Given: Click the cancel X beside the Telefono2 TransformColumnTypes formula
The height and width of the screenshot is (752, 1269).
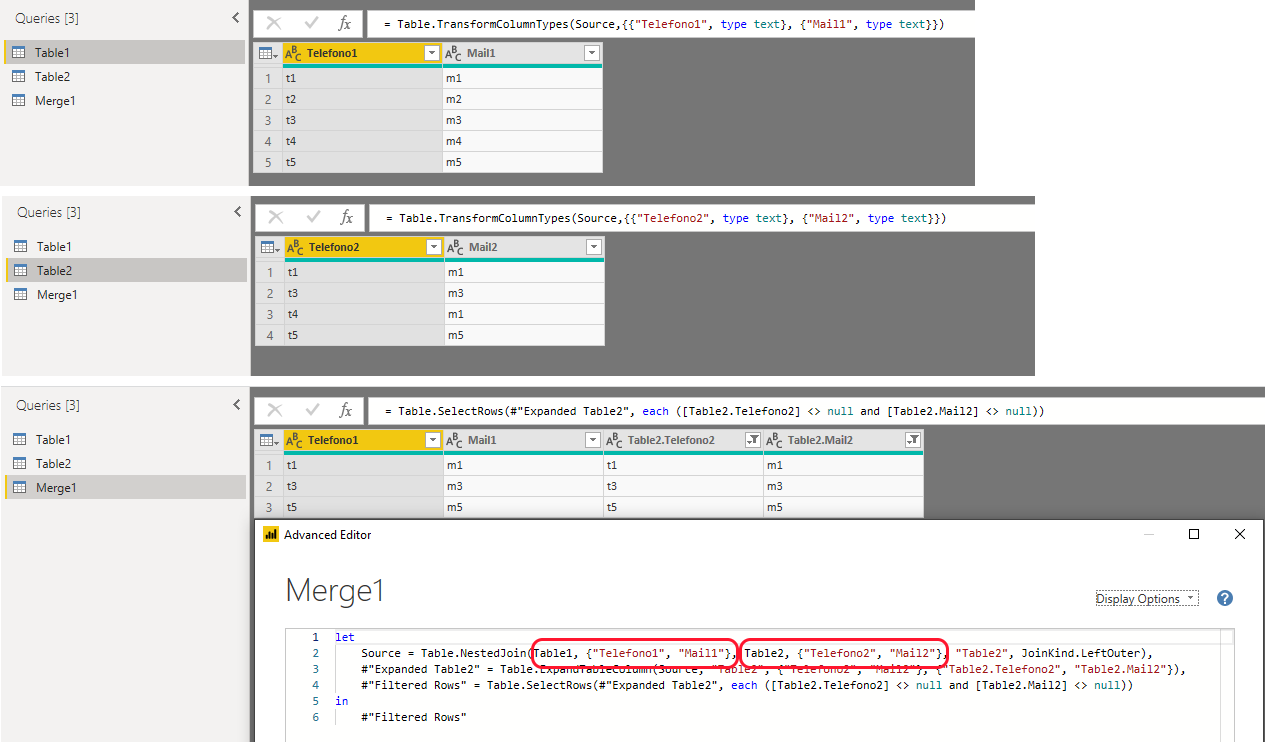Looking at the screenshot, I should (275, 217).
